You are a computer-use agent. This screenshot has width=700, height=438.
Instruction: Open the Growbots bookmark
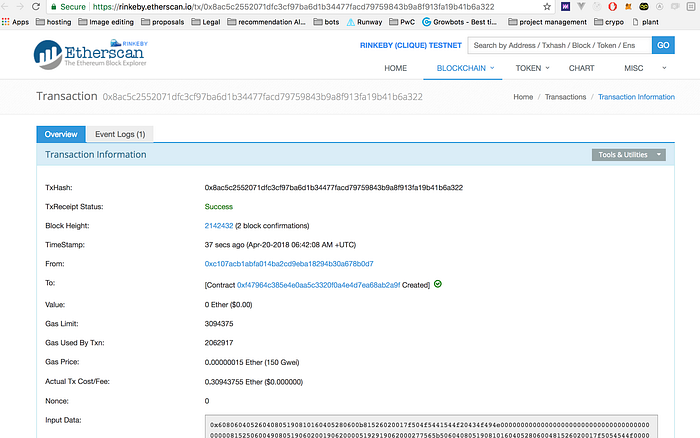(x=459, y=22)
